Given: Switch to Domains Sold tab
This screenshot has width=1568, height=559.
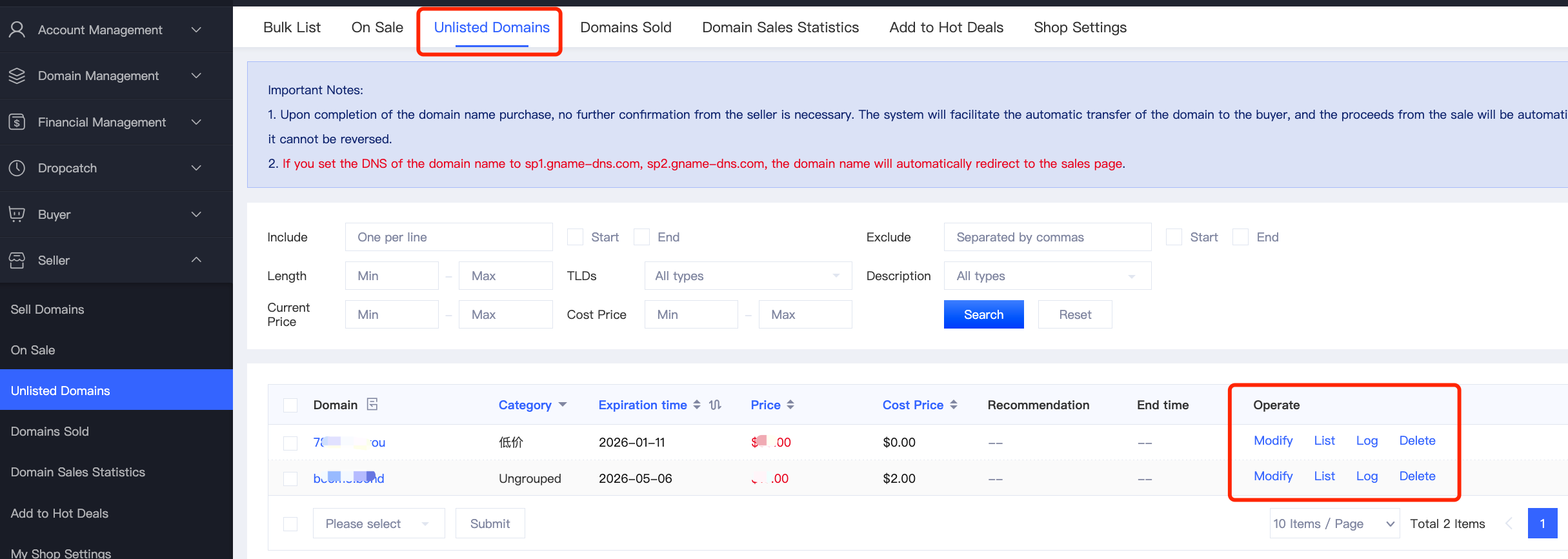Looking at the screenshot, I should click(x=626, y=27).
